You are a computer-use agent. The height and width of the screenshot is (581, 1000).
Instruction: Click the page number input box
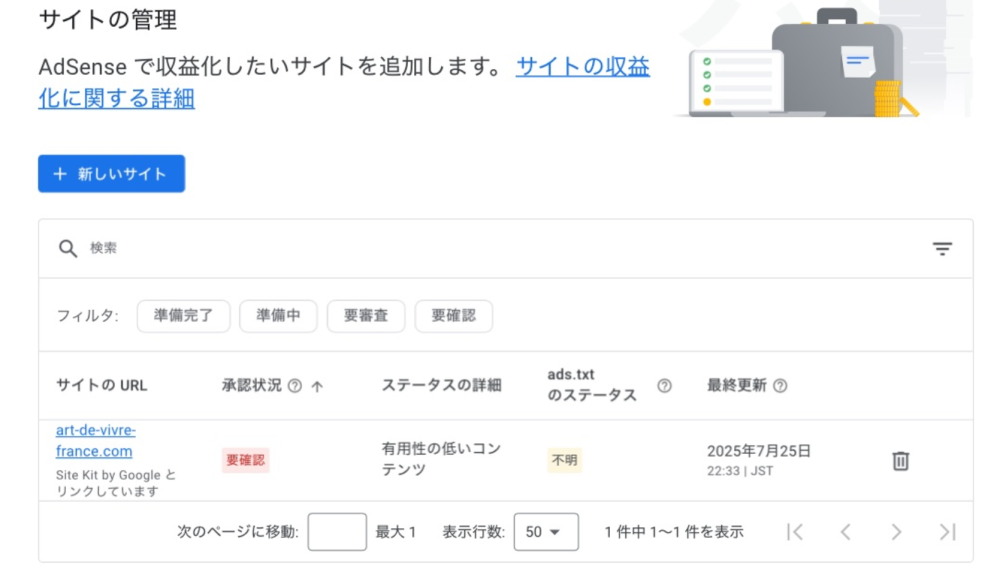(337, 532)
